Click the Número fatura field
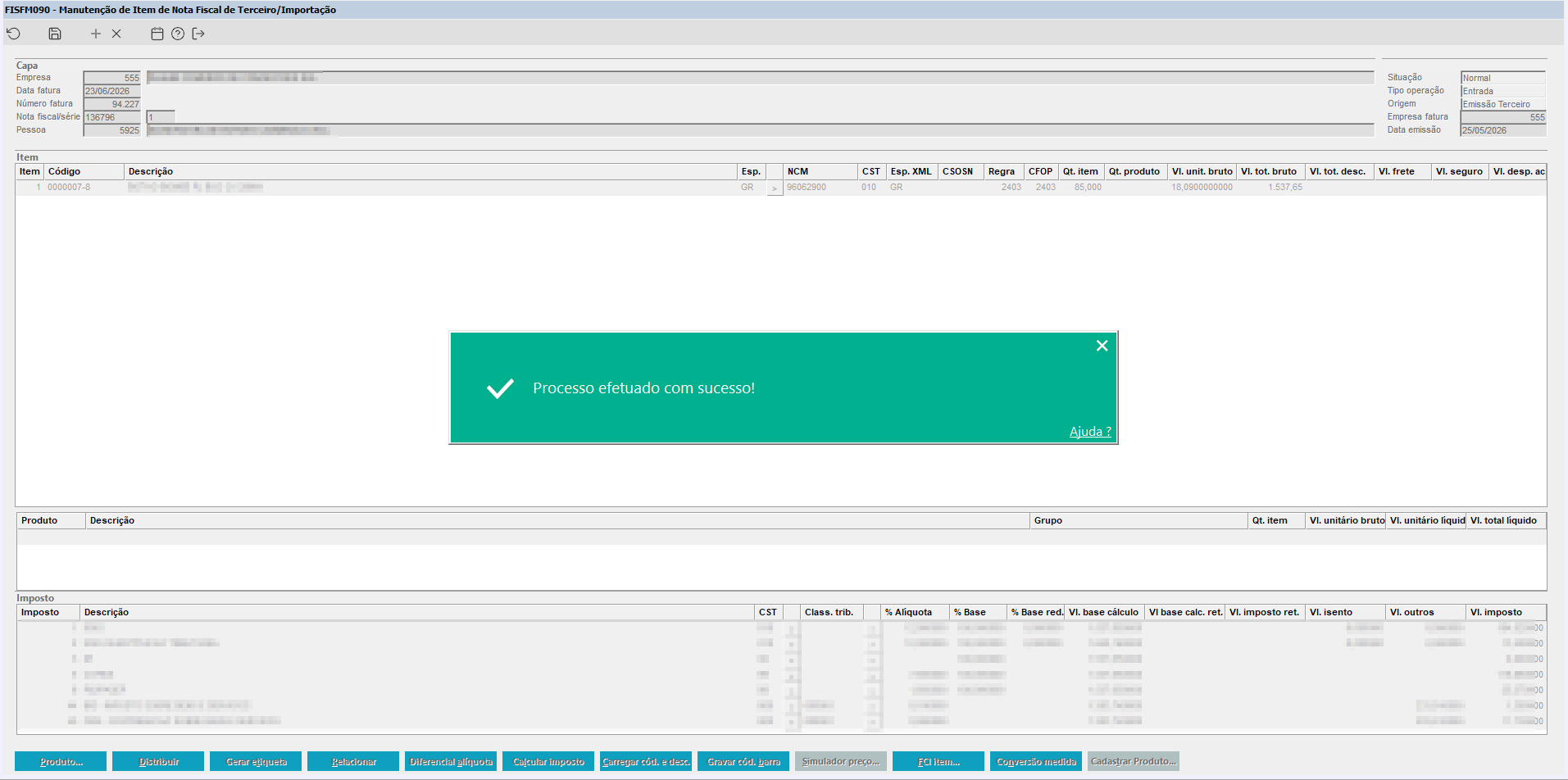Screen dimensions: 1568x780 coord(112,104)
